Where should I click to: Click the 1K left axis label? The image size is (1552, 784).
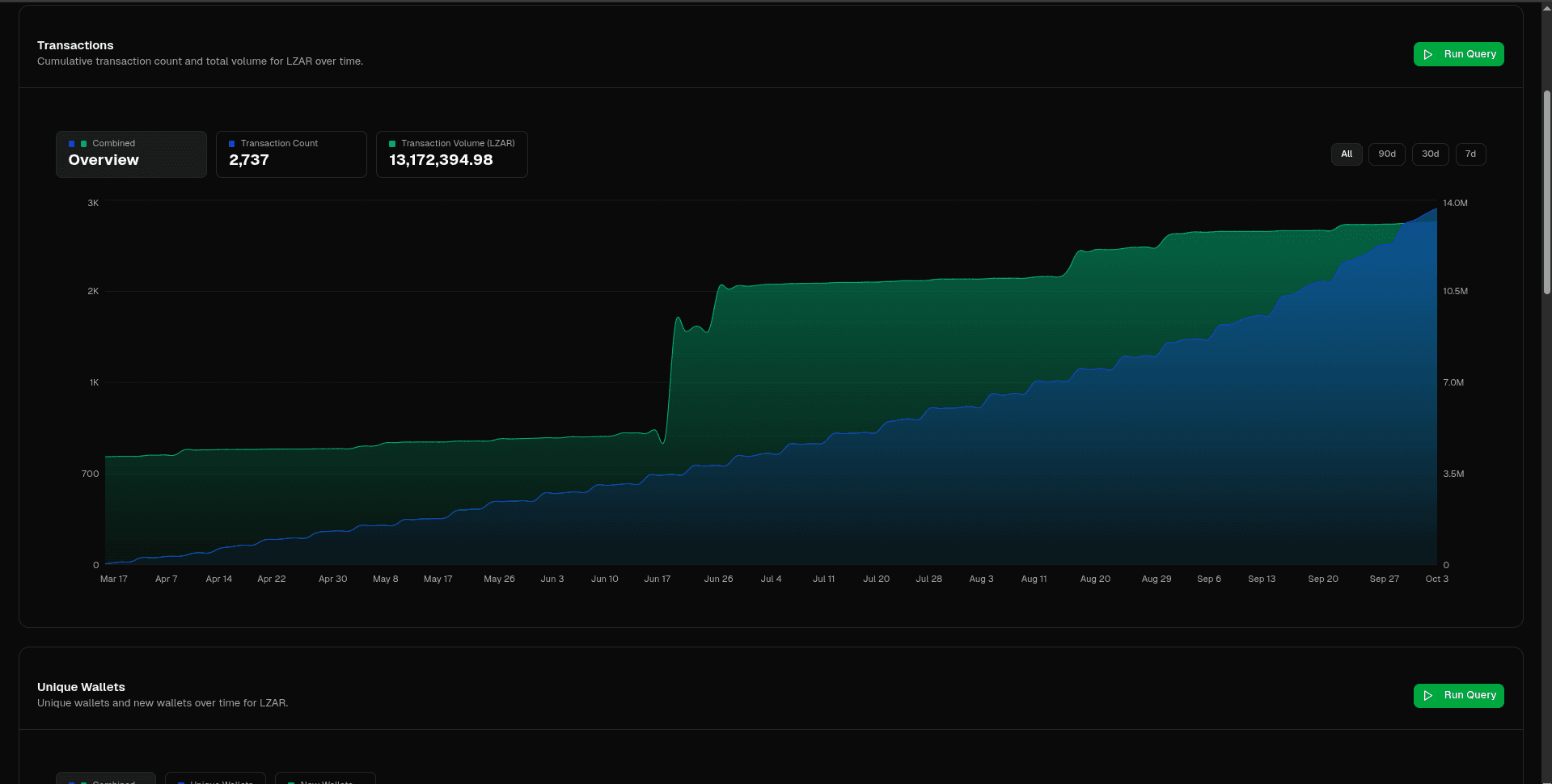94,382
